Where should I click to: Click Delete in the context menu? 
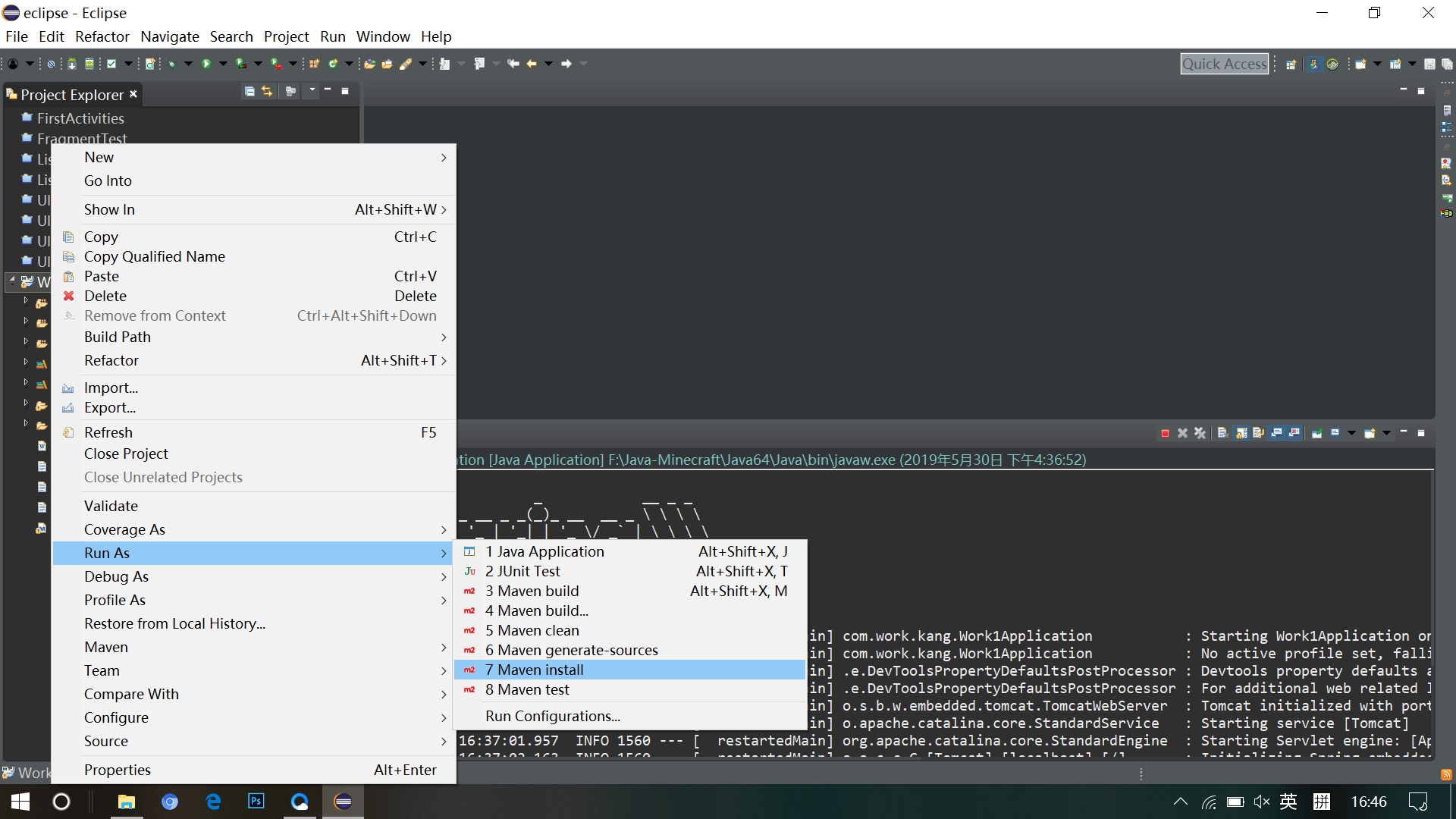tap(254, 297)
